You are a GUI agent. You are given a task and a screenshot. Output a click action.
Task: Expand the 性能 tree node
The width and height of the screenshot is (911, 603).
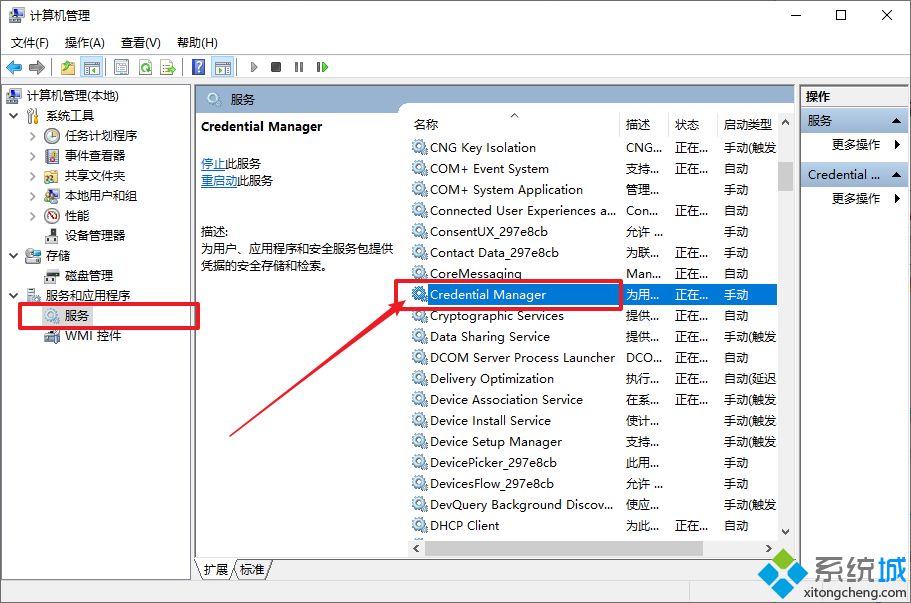pyautogui.click(x=33, y=216)
